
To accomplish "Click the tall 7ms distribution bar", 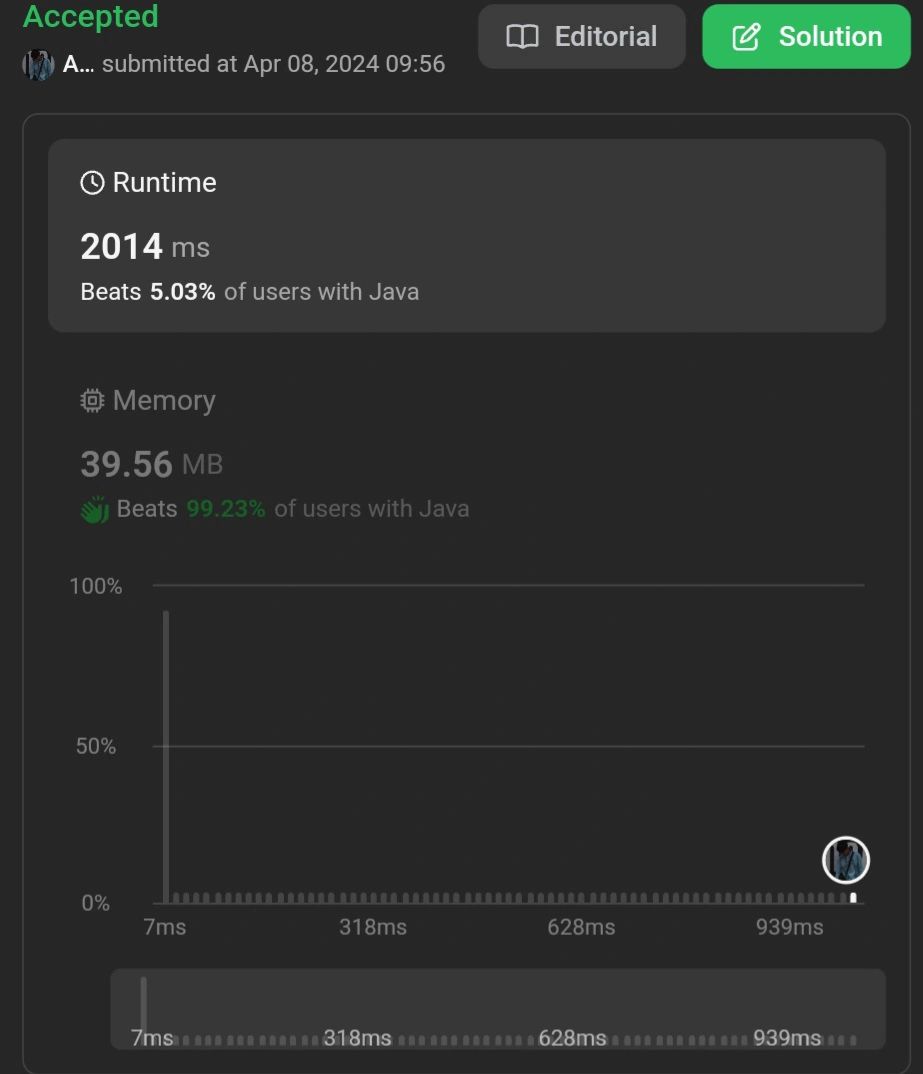I will pyautogui.click(x=166, y=756).
